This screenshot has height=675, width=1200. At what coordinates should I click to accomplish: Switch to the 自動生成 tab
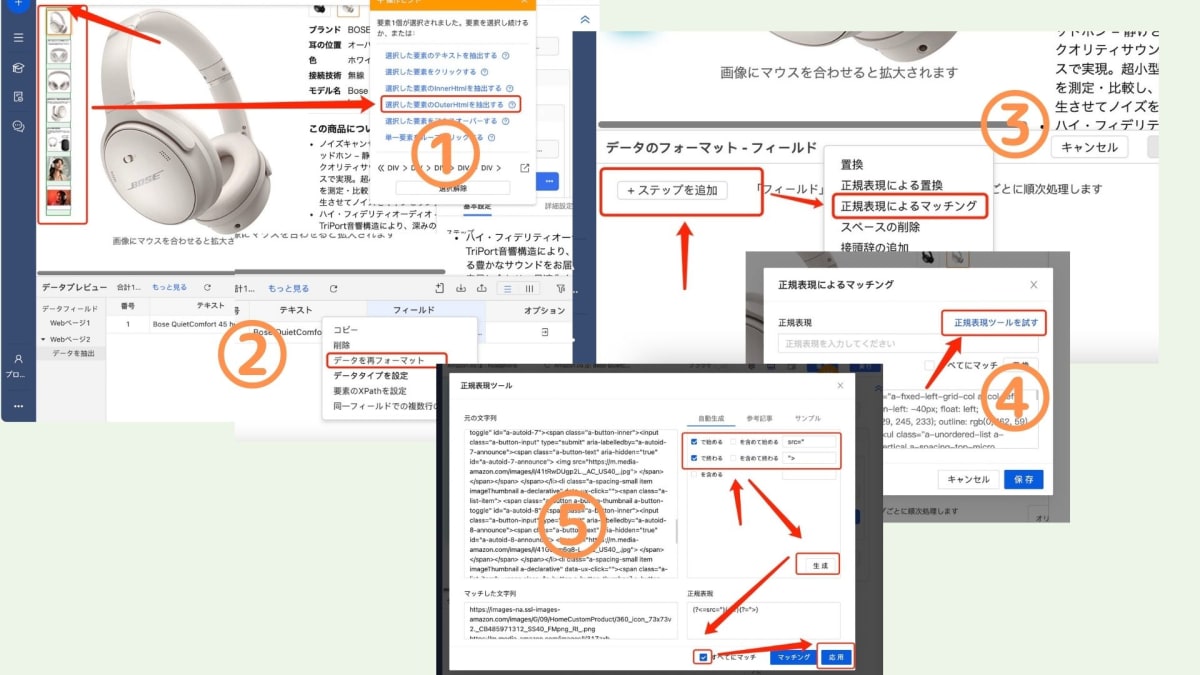(711, 419)
